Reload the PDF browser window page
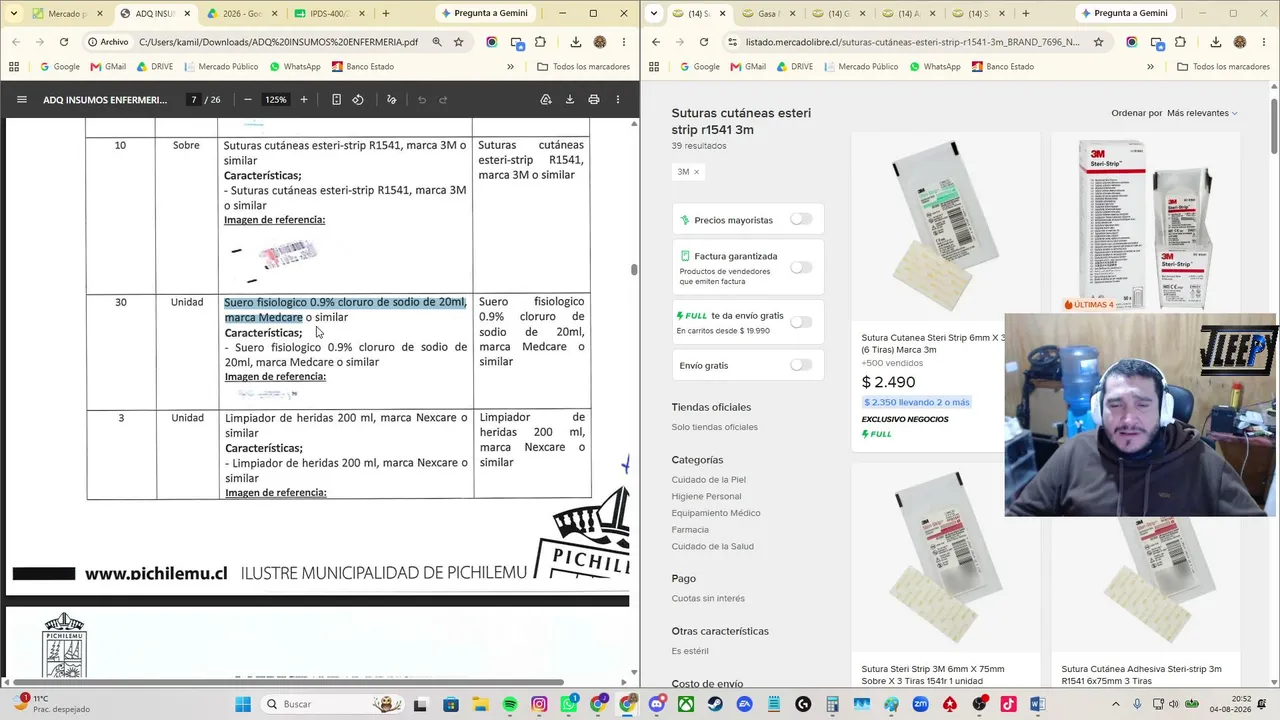This screenshot has height=720, width=1280. (x=64, y=42)
